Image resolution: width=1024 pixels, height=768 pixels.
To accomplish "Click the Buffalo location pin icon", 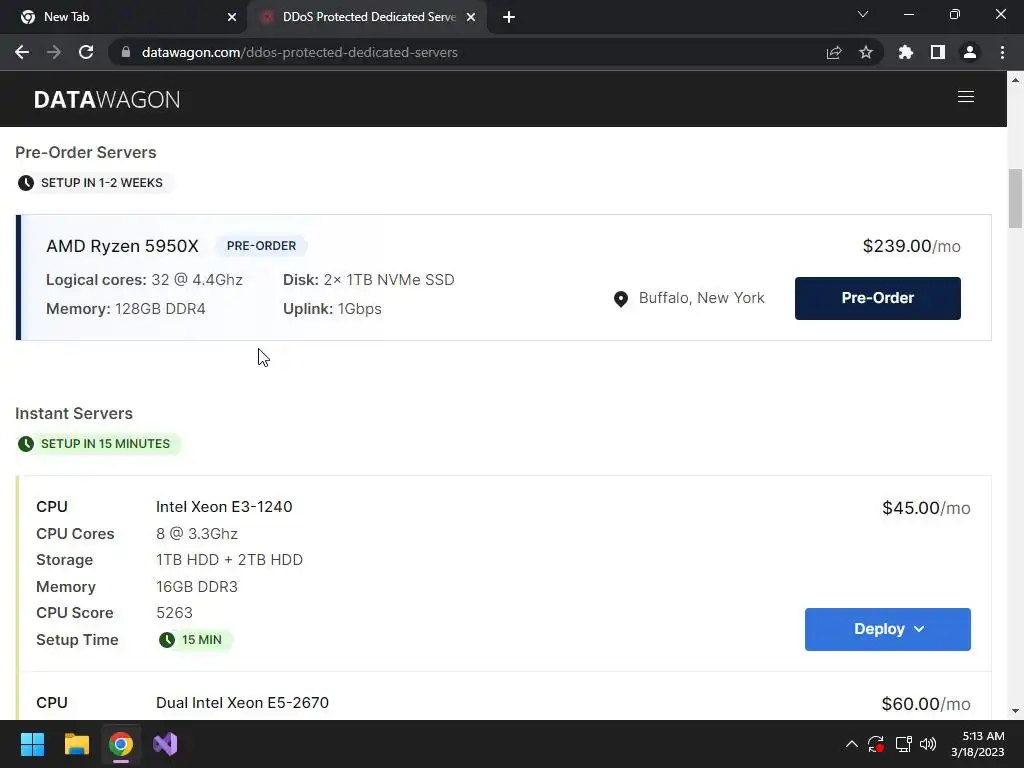I will point(621,298).
